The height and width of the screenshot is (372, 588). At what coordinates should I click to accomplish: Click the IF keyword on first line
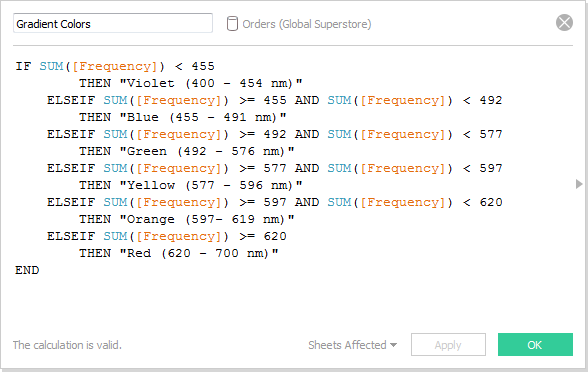point(23,66)
